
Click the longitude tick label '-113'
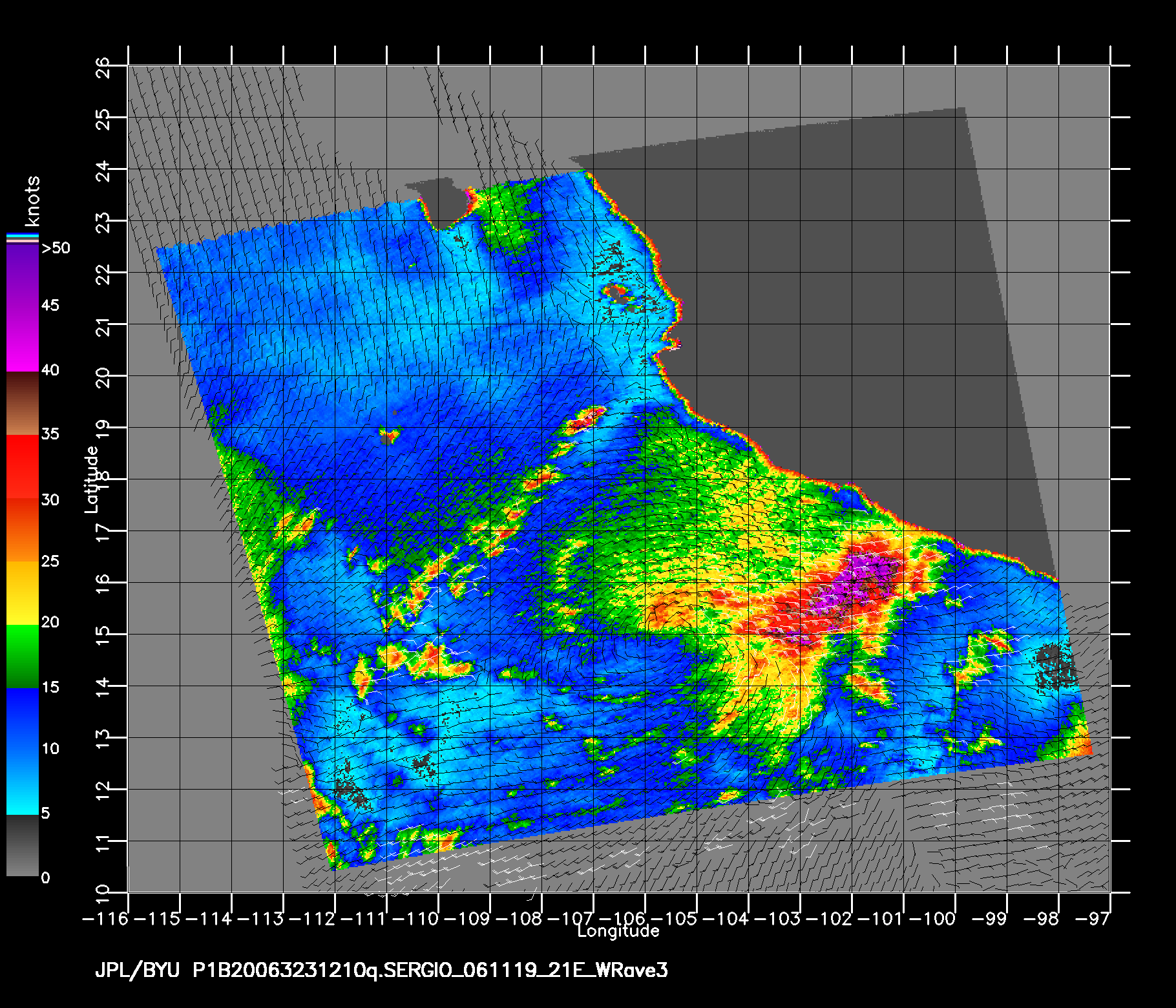[x=262, y=919]
